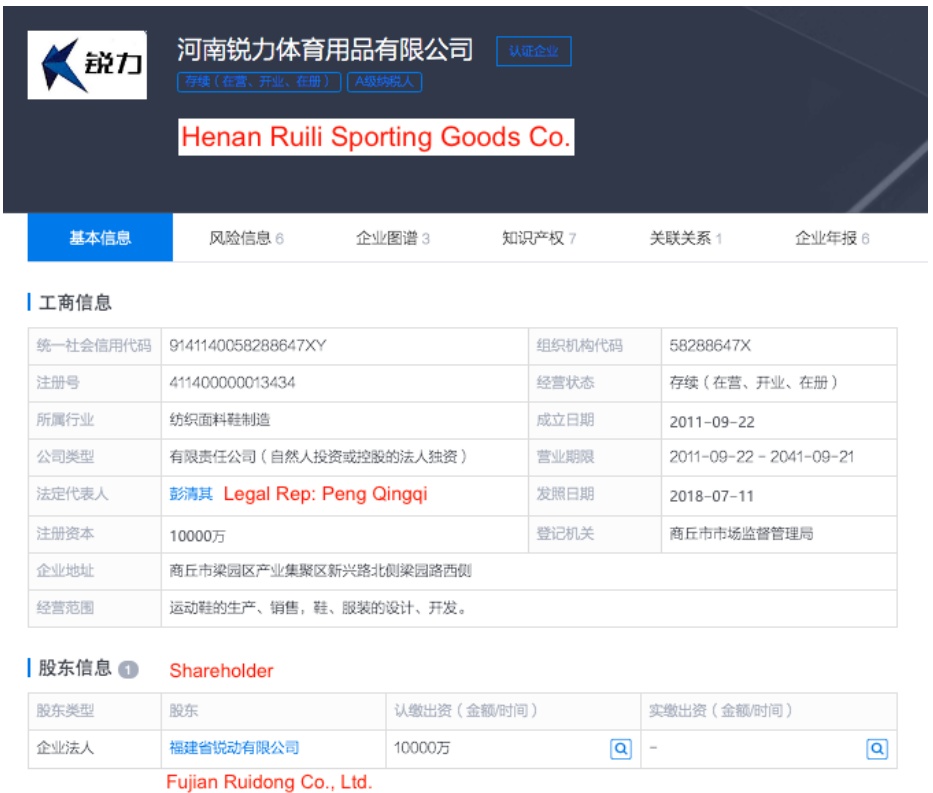Open legal representative 彭清其 link
933x793 pixels.
click(191, 494)
